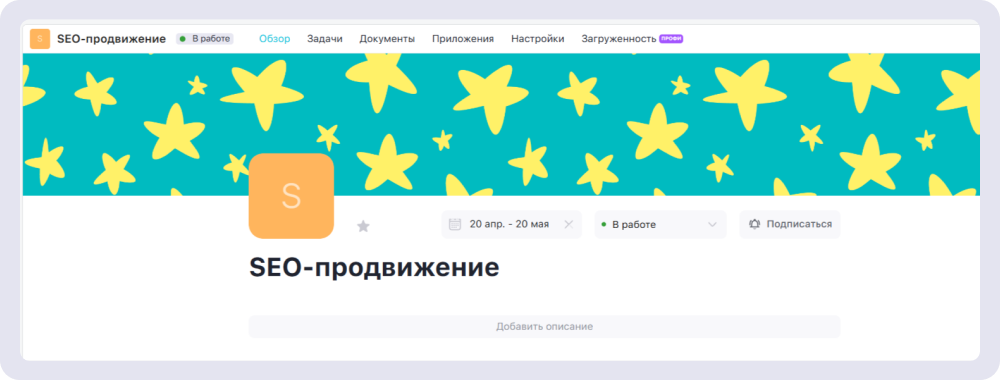Click the date range 20 апр. - 20 мая
1000x380 pixels.
(x=509, y=224)
